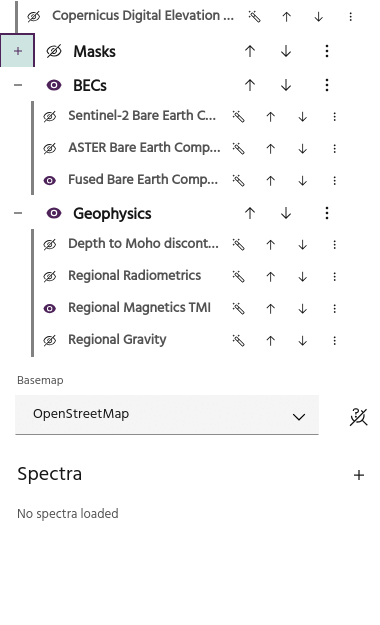Image resolution: width=380 pixels, height=625 pixels.
Task: Open the OpenStreetMap basemap dropdown
Action: click(x=167, y=415)
